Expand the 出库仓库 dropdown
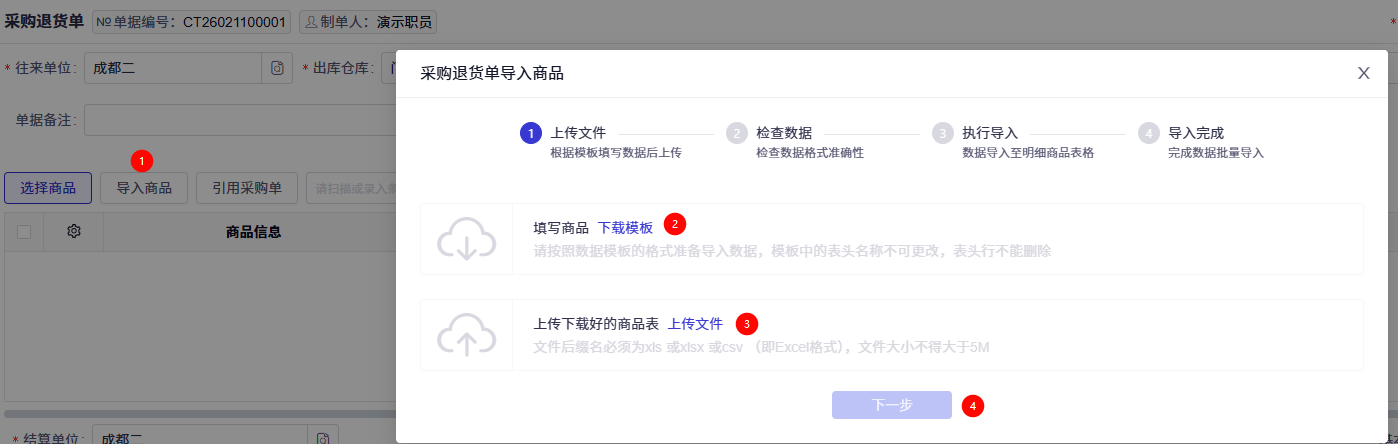 point(389,68)
